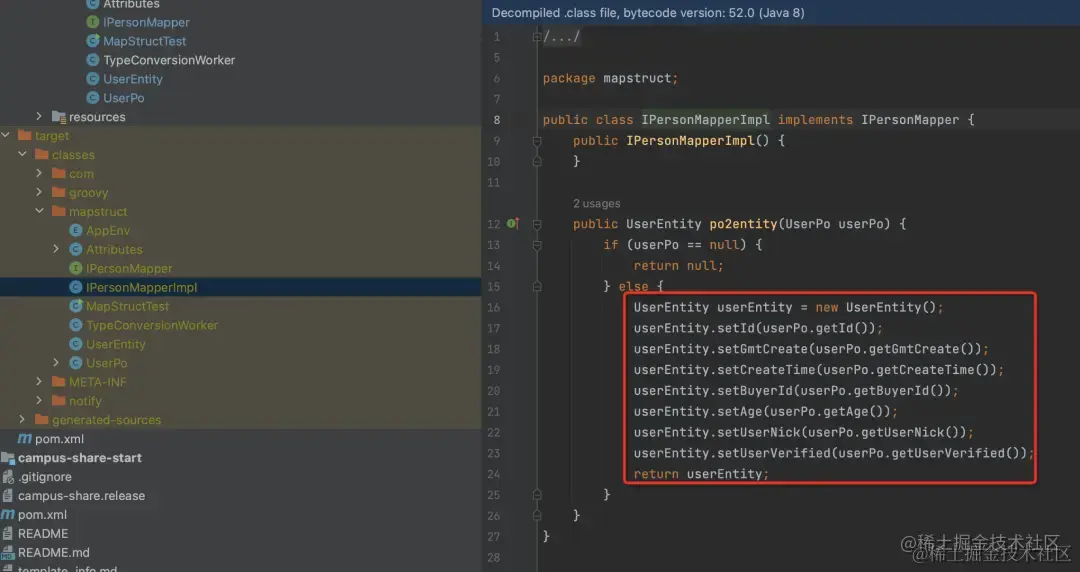Click the IPersonMapper interface icon under src
This screenshot has width=1080, height=572.
point(92,22)
